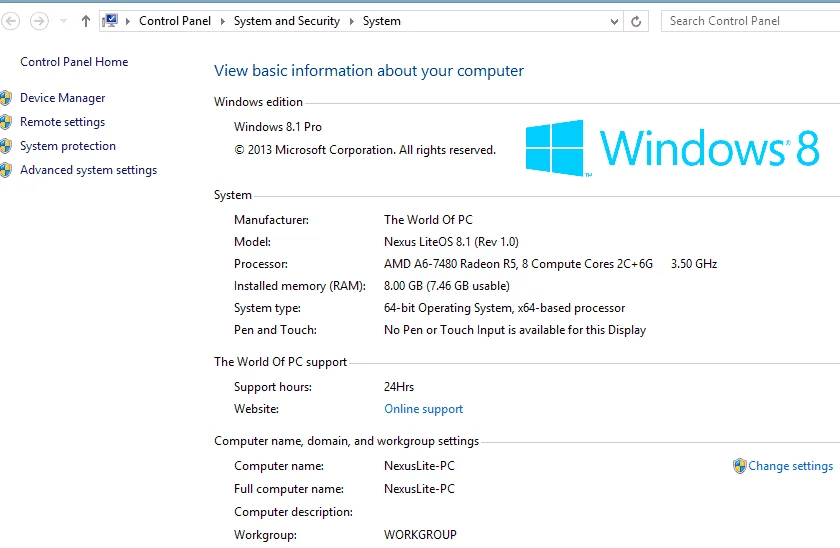Click the Forward navigation arrow

click(x=39, y=21)
